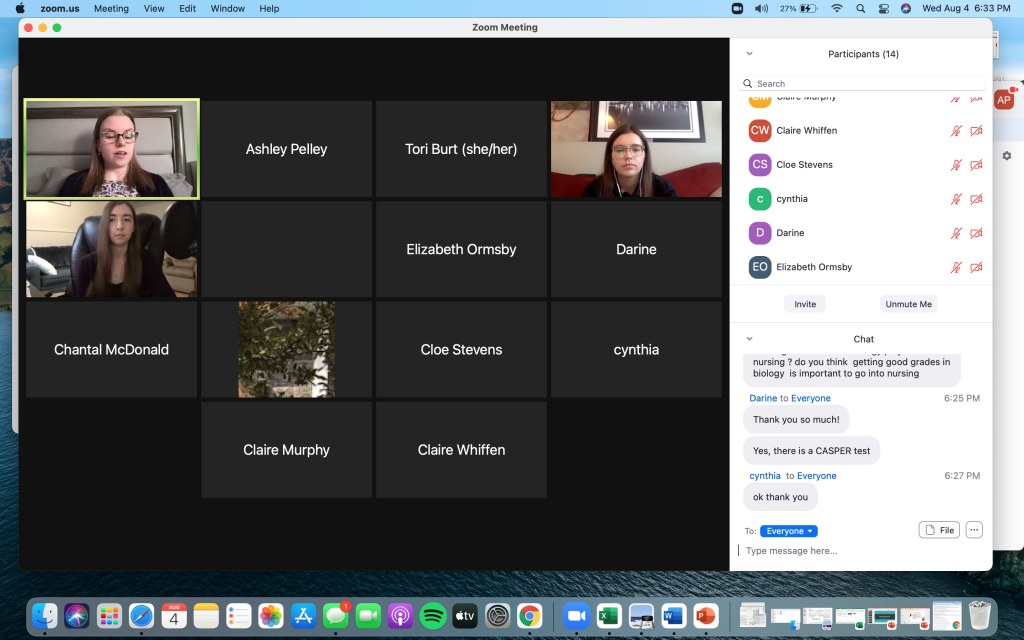
Task: Click the Invite button
Action: click(x=805, y=304)
